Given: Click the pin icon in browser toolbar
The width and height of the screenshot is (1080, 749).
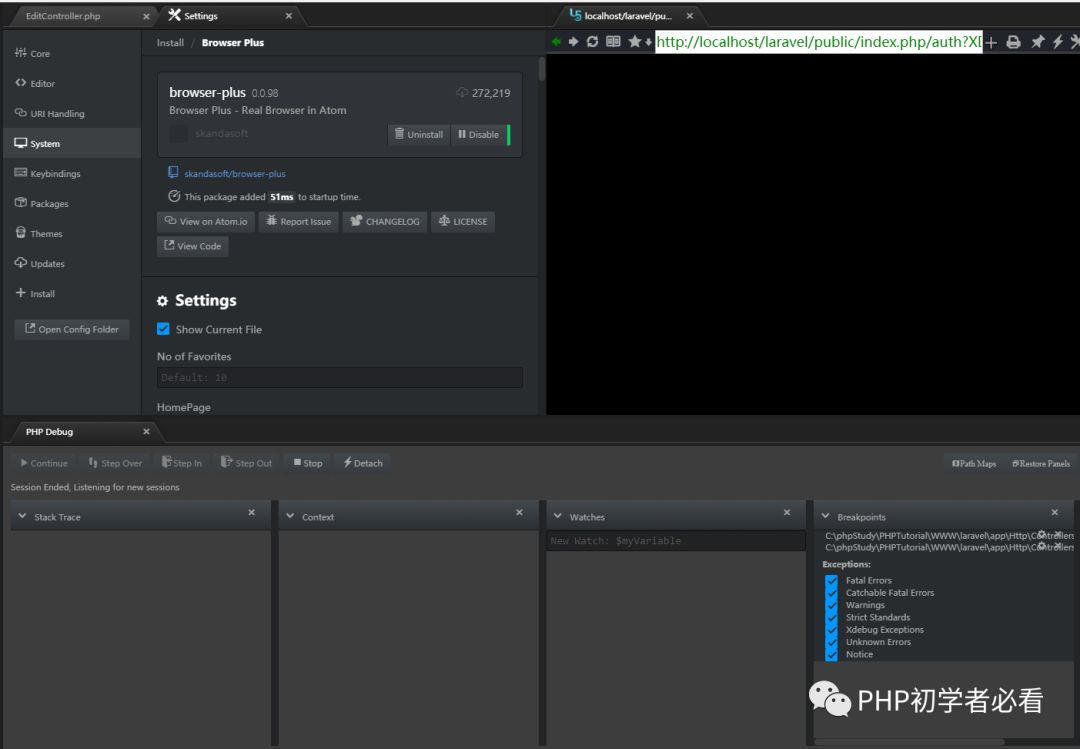Looking at the screenshot, I should (x=1037, y=42).
